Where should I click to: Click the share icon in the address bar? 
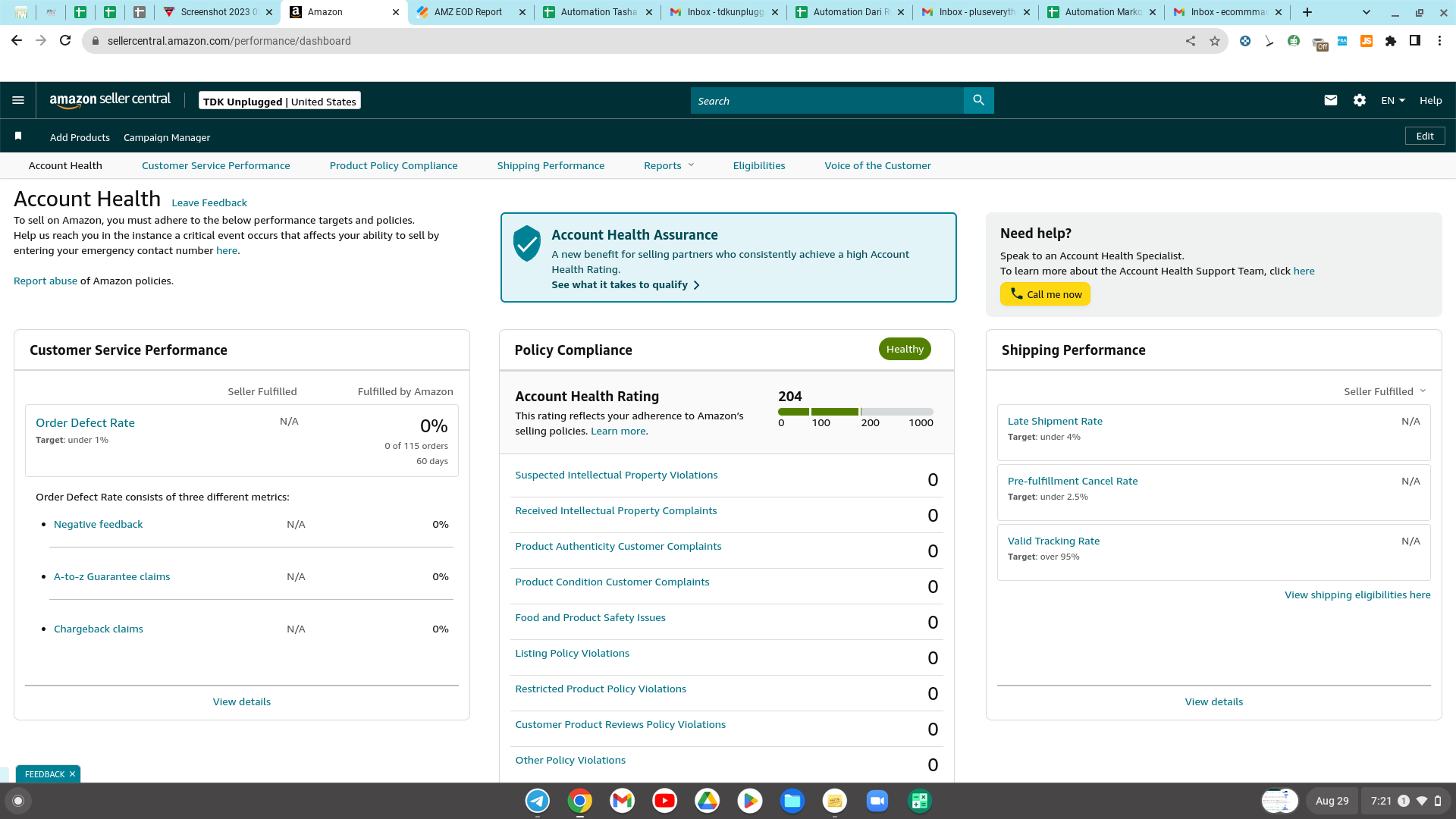1191,41
